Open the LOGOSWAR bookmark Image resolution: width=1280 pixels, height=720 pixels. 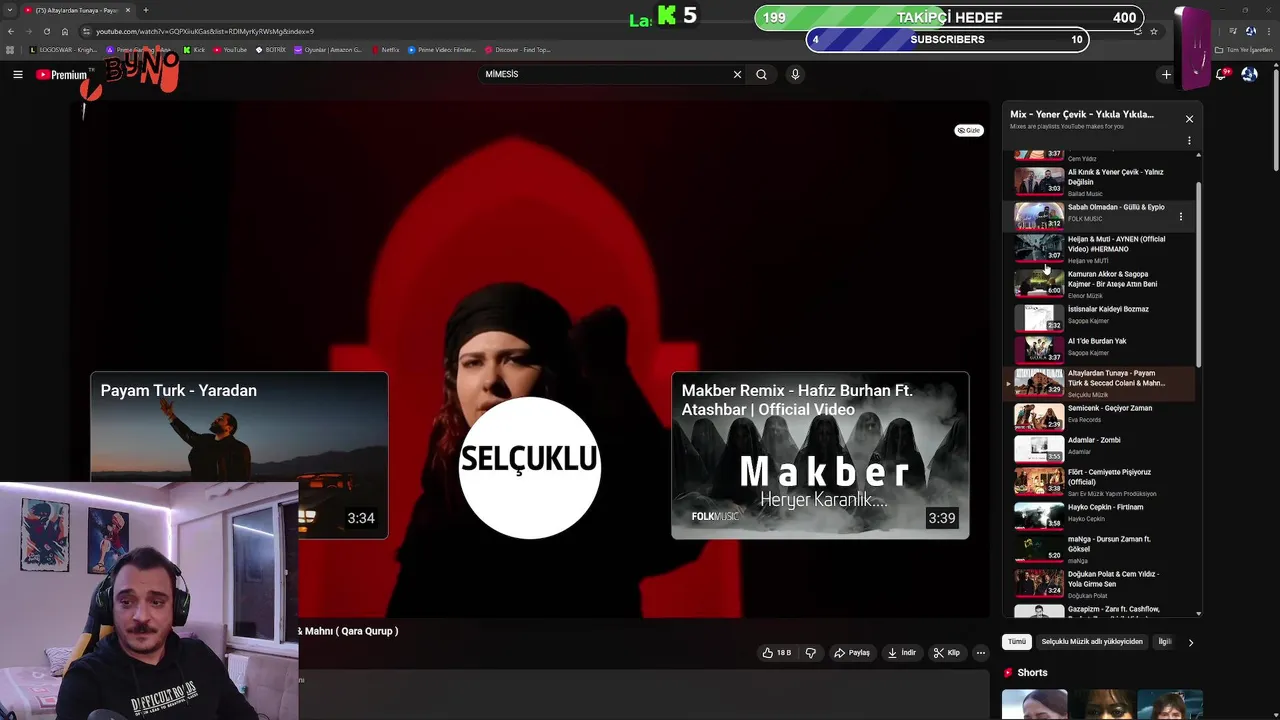pos(64,50)
